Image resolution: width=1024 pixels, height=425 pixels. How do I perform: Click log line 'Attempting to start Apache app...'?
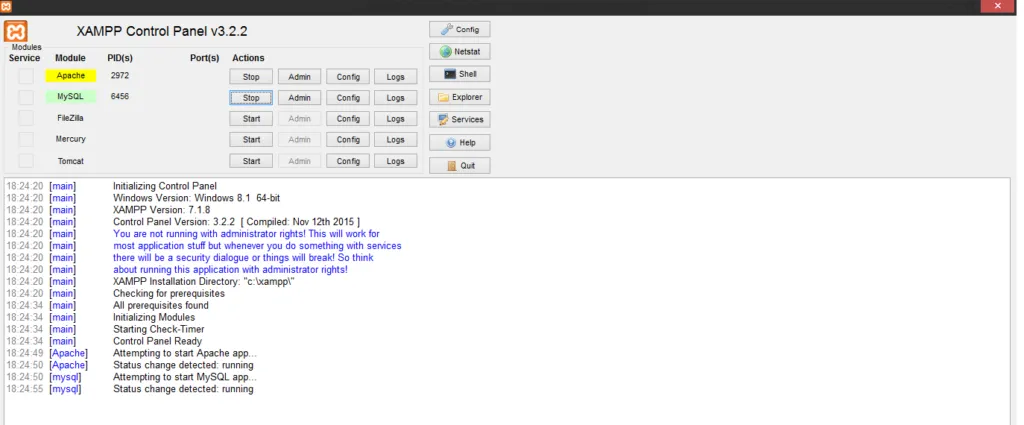pos(185,353)
